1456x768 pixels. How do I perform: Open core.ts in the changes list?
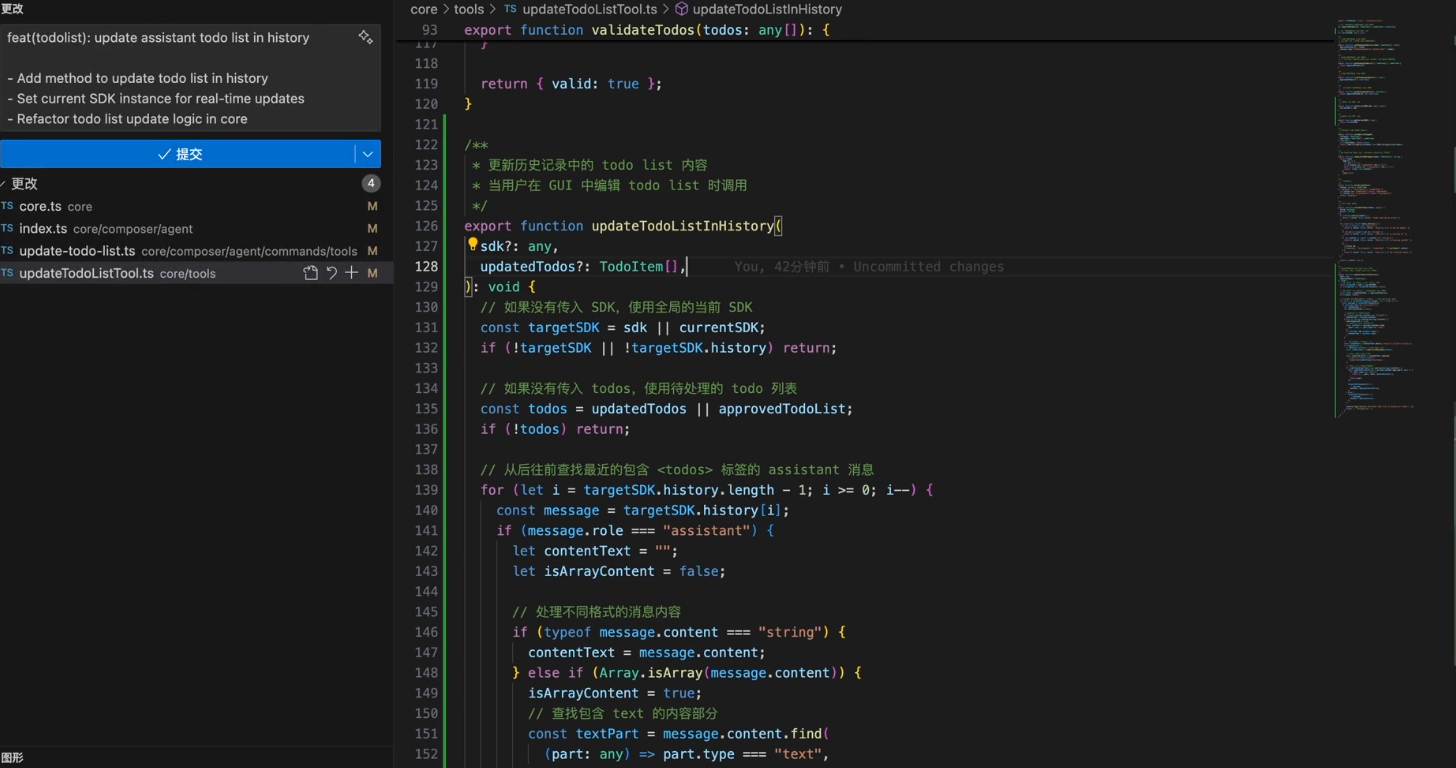(40, 207)
